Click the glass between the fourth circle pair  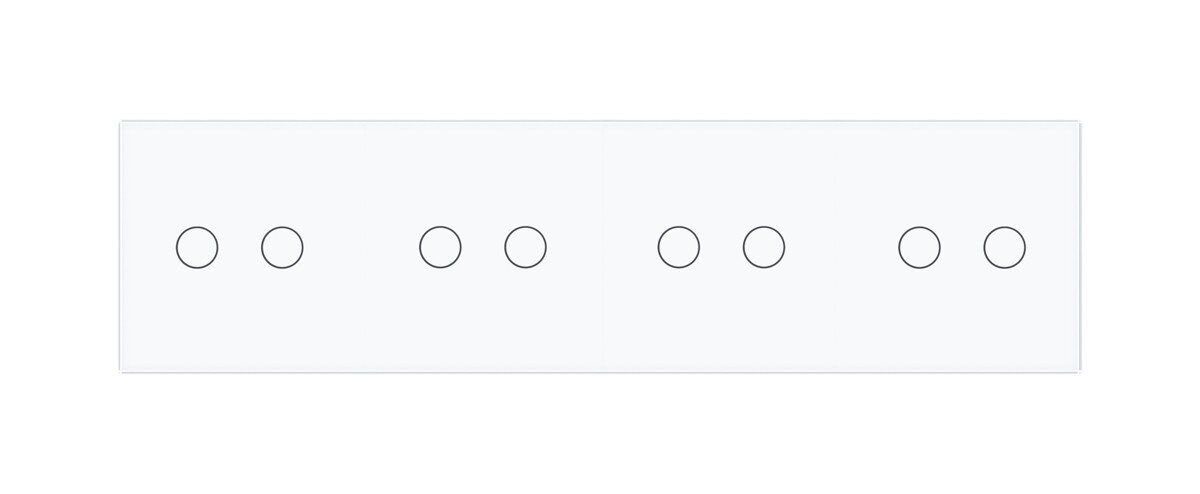click(x=962, y=247)
